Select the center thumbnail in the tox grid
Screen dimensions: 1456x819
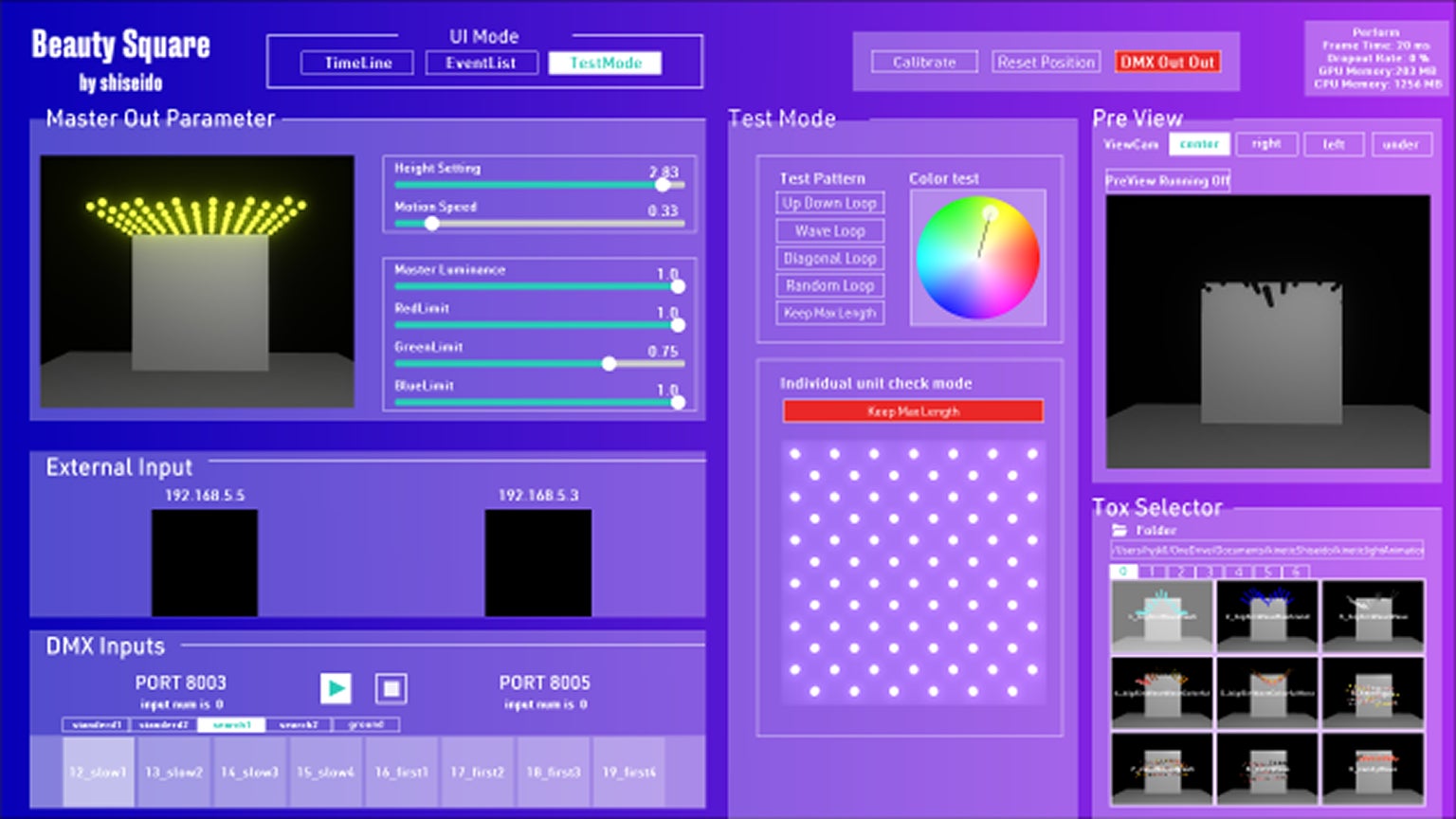[x=1267, y=693]
